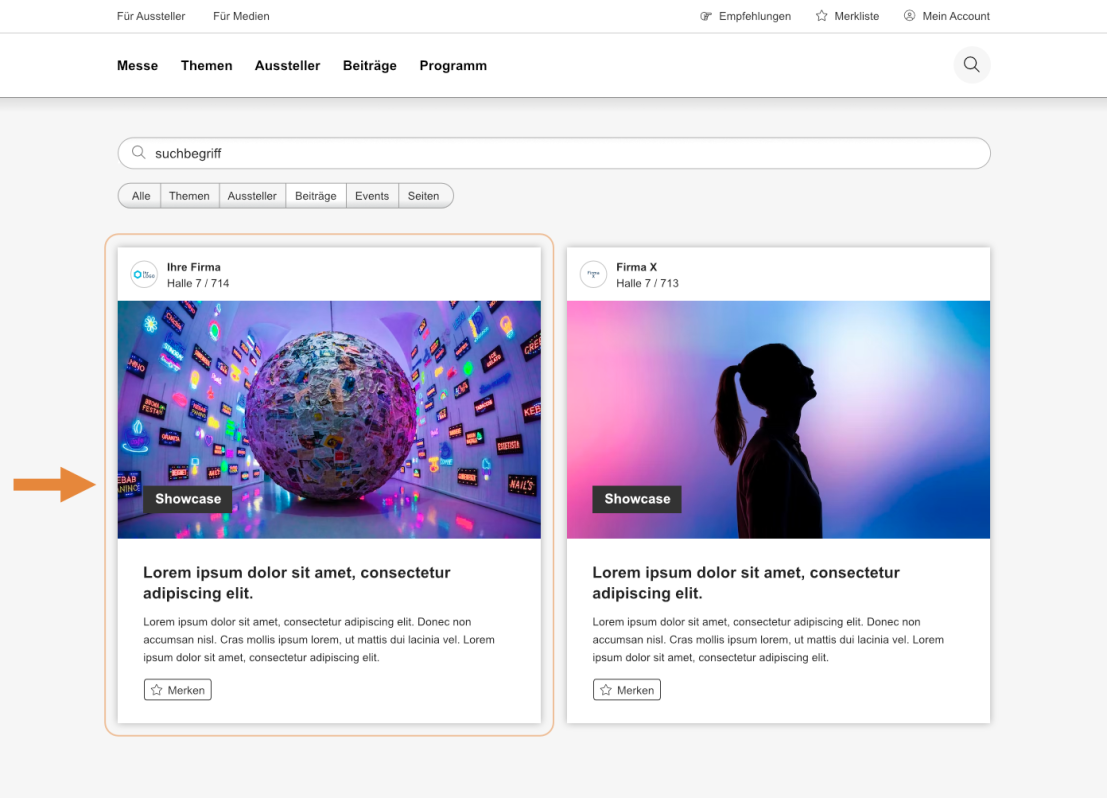Click the Ihre Firma company logo
1107x798 pixels.
click(x=145, y=274)
